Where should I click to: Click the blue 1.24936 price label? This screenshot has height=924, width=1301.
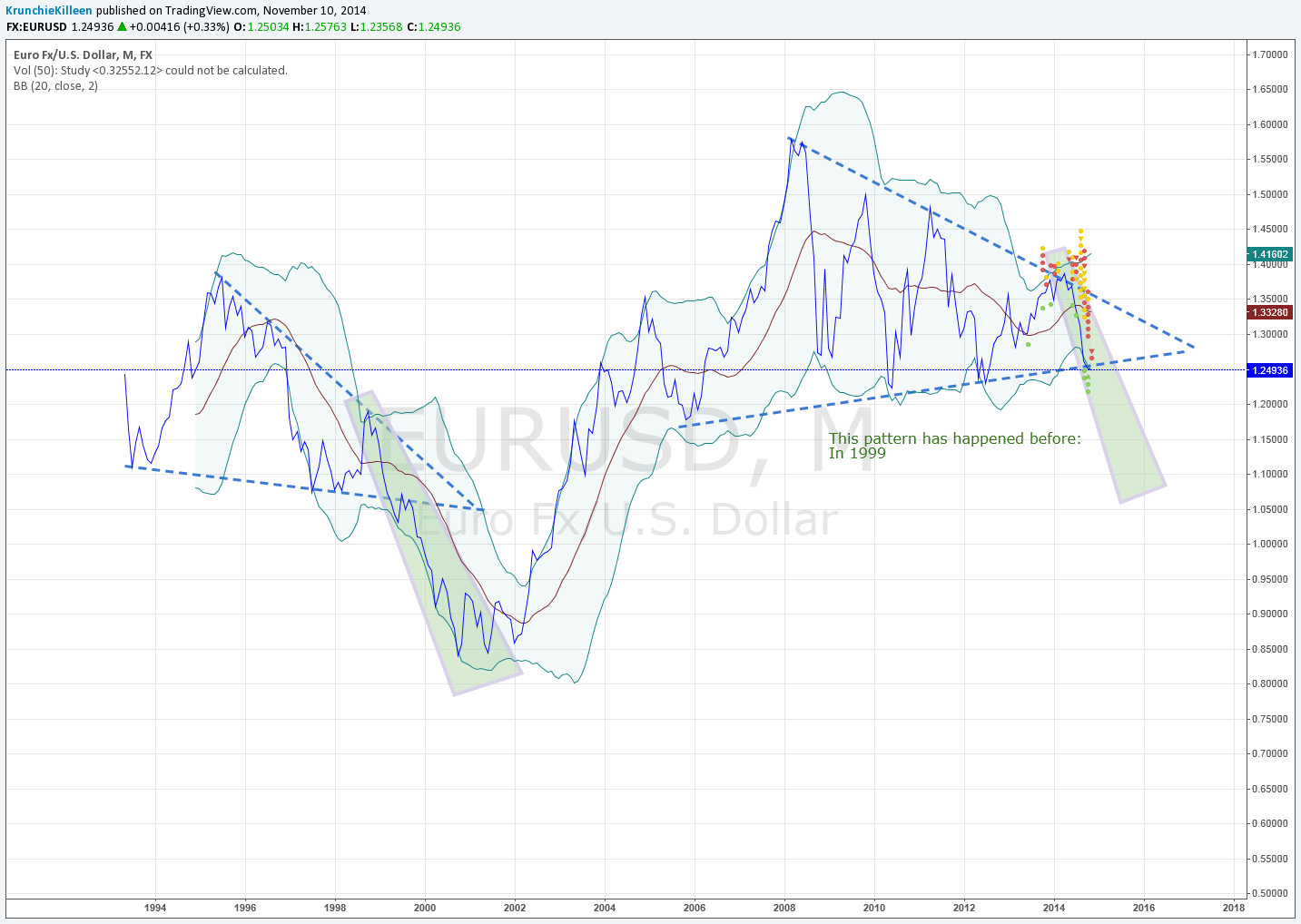pyautogui.click(x=1268, y=370)
